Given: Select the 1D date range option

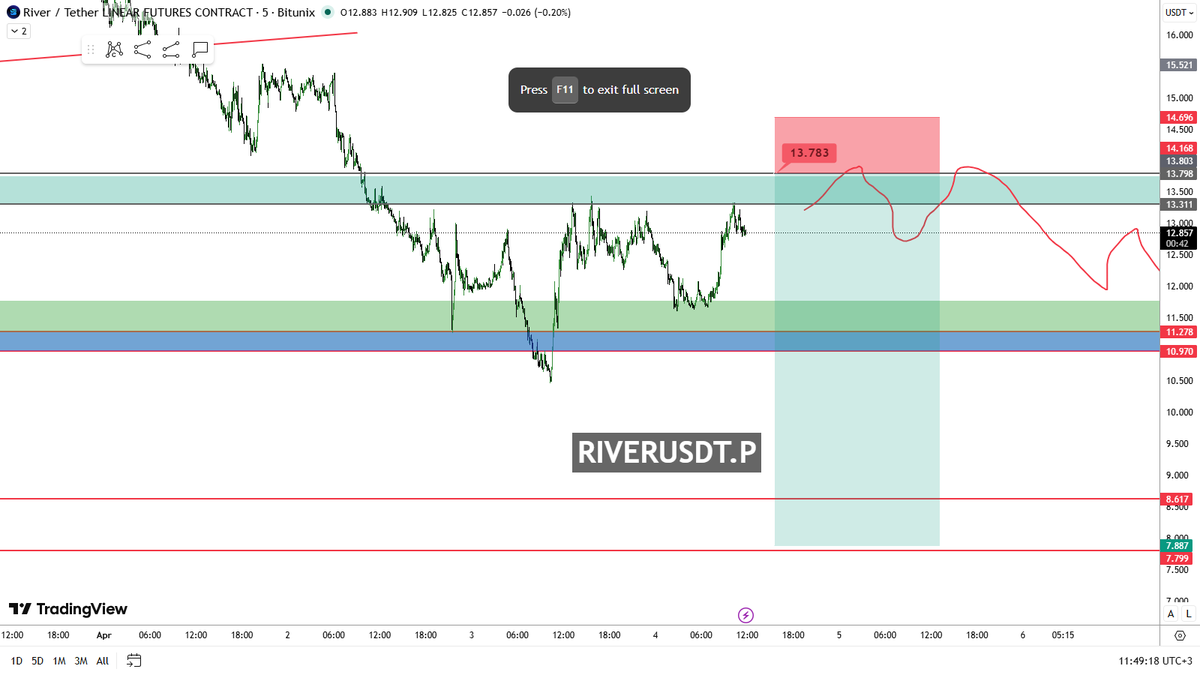Looking at the screenshot, I should tap(14, 661).
